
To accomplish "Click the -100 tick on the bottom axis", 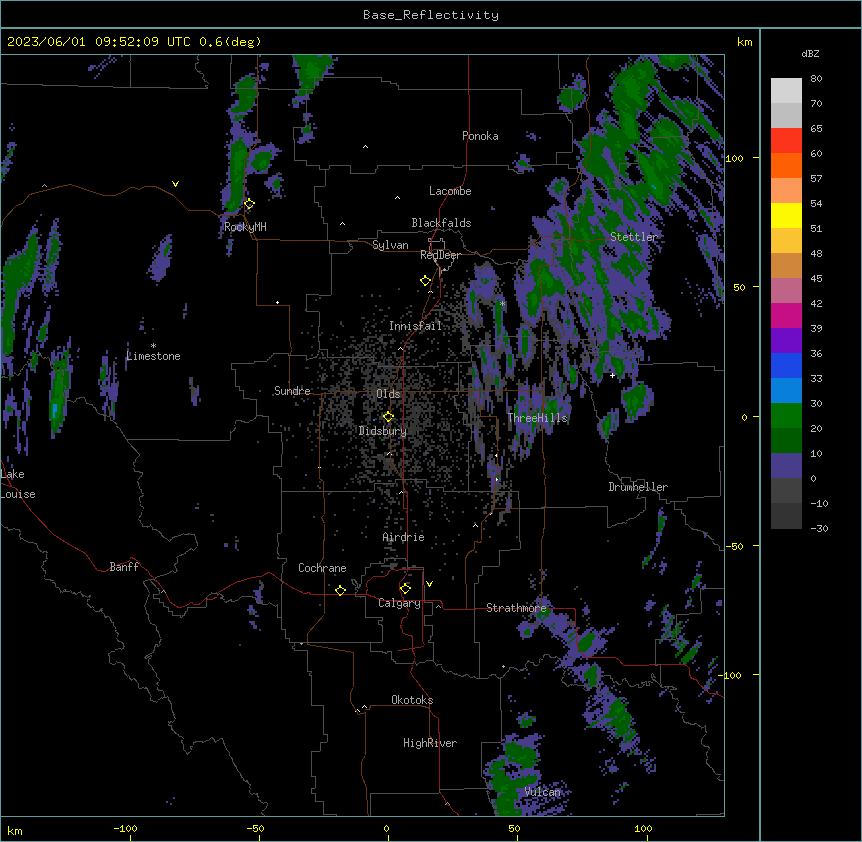I will coord(125,829).
